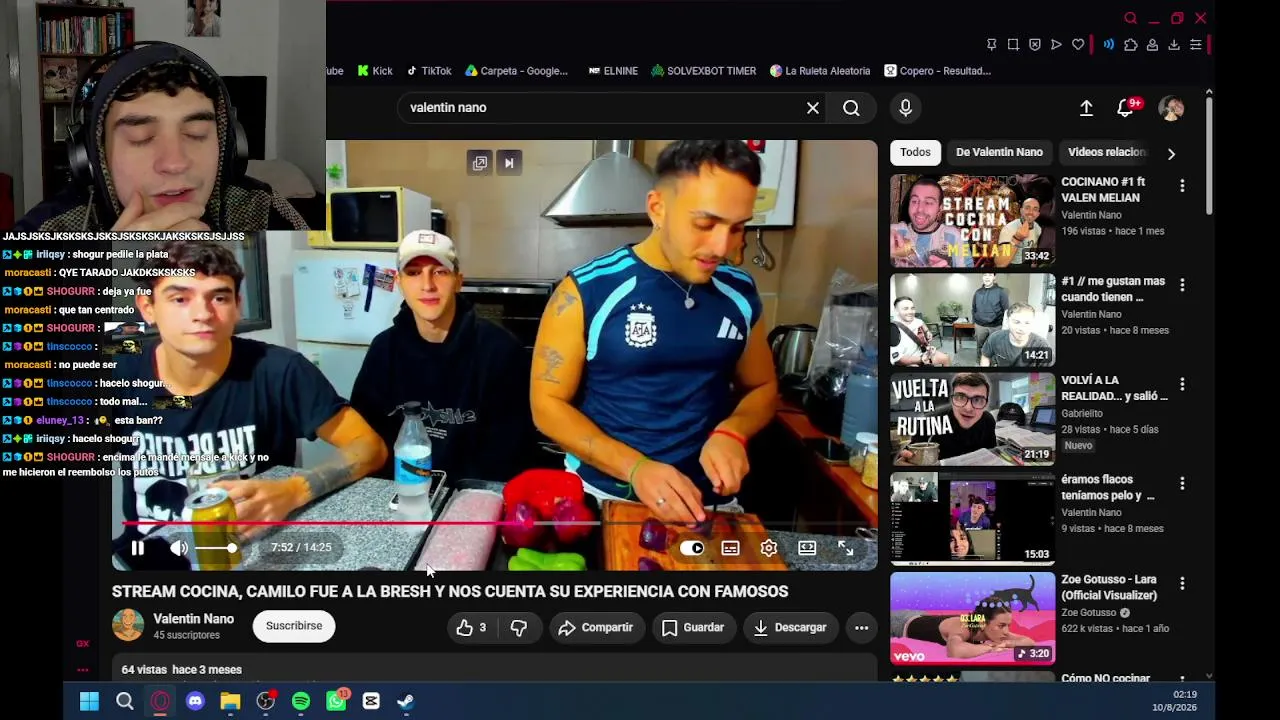
Task: Select the Todos filter chip
Action: [x=915, y=152]
